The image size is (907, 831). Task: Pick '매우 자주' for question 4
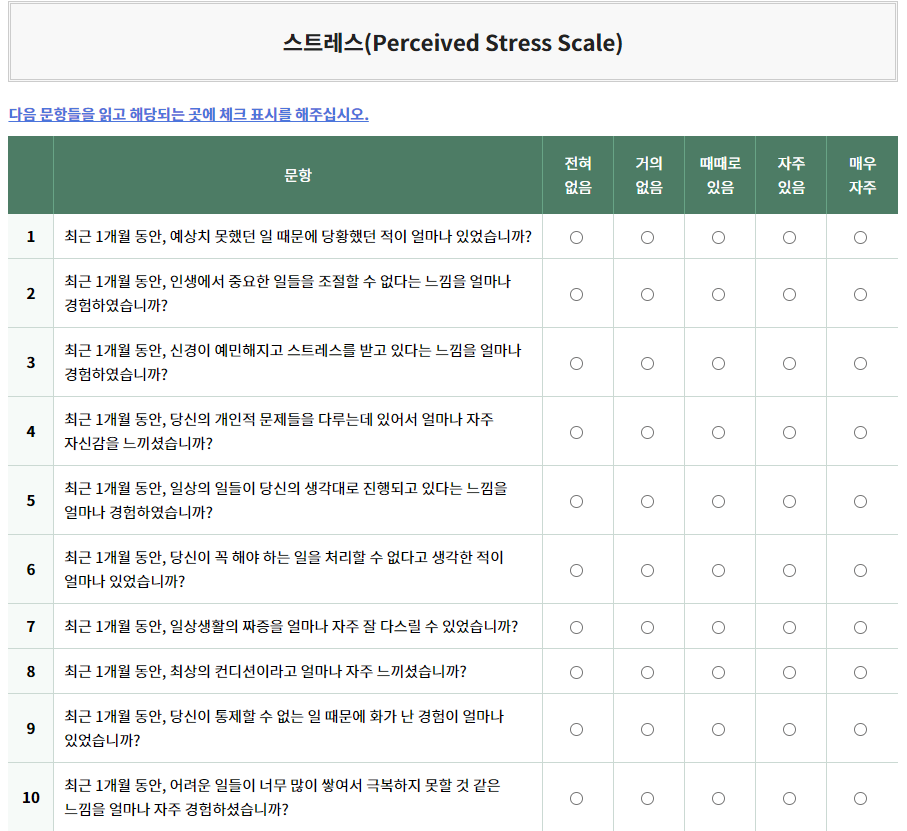pos(861,433)
